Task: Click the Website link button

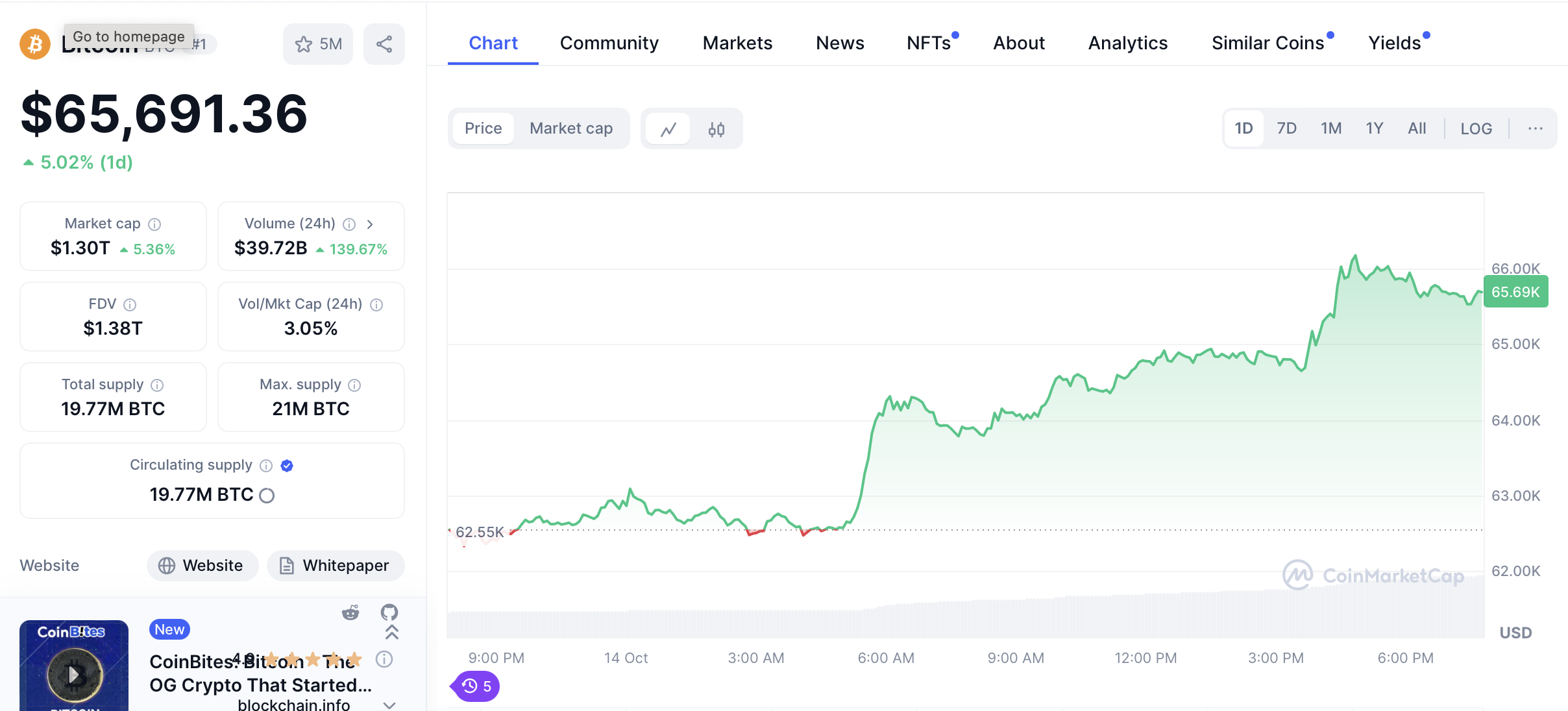Action: [x=202, y=566]
